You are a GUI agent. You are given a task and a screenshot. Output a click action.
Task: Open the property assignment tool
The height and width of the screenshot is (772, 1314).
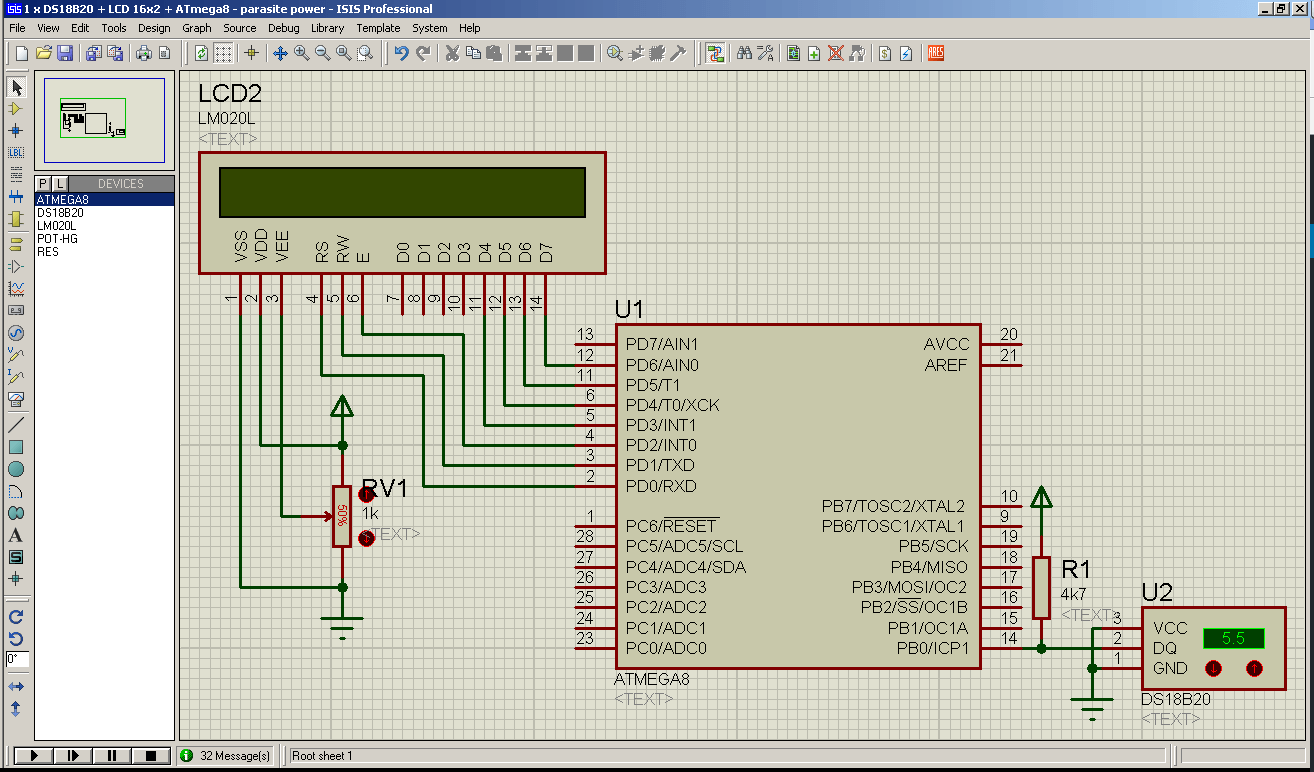coord(766,53)
